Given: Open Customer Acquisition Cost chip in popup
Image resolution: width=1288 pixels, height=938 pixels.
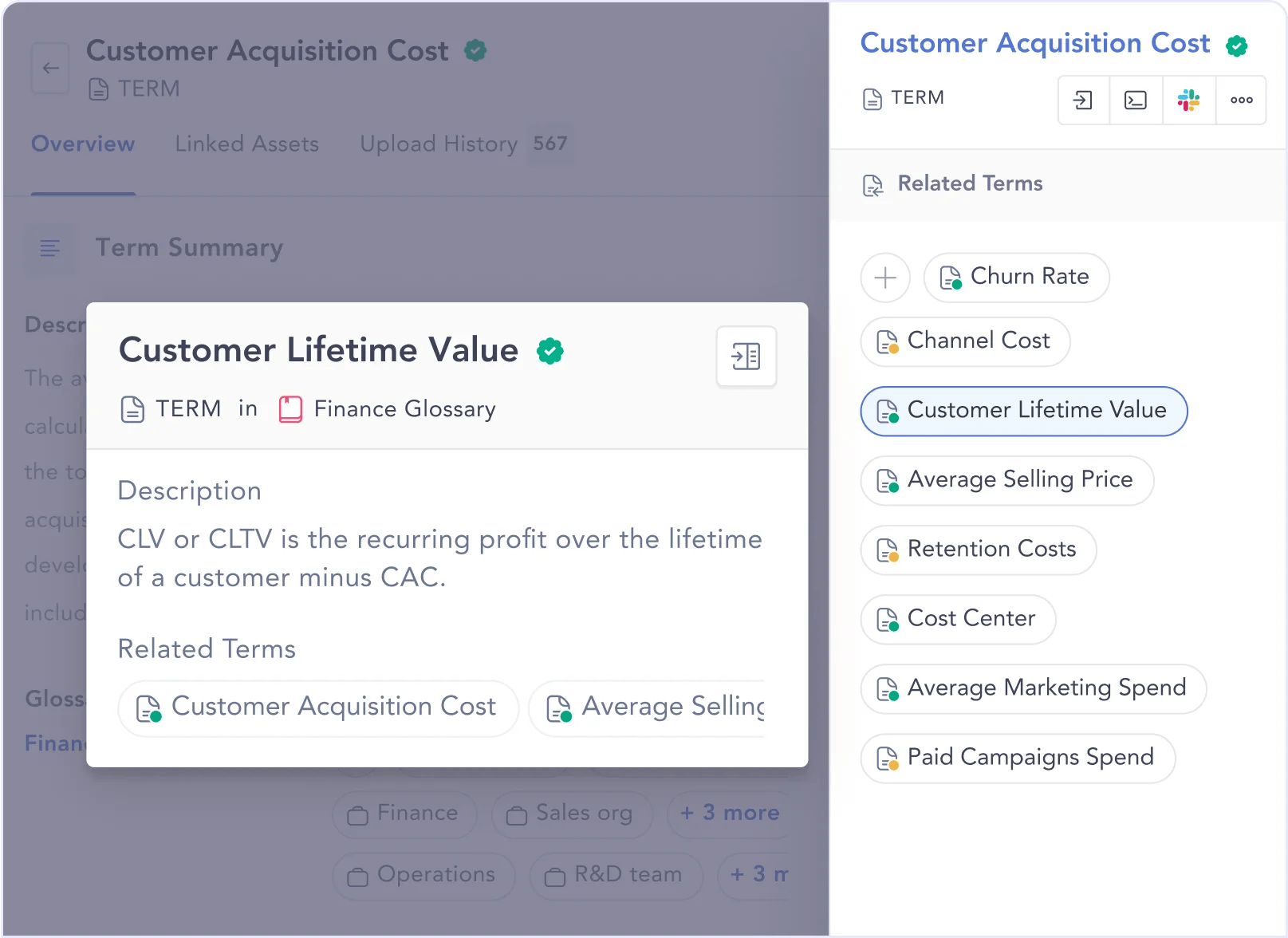Looking at the screenshot, I should (318, 707).
